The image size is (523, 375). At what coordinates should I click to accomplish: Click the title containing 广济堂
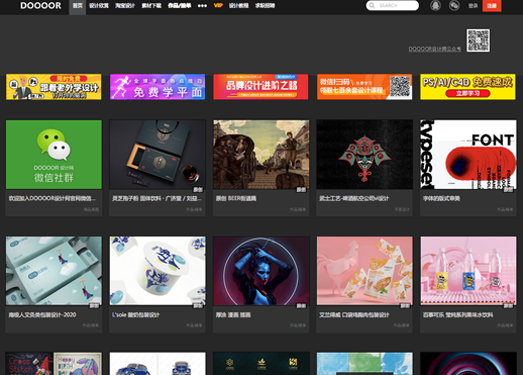coord(157,199)
